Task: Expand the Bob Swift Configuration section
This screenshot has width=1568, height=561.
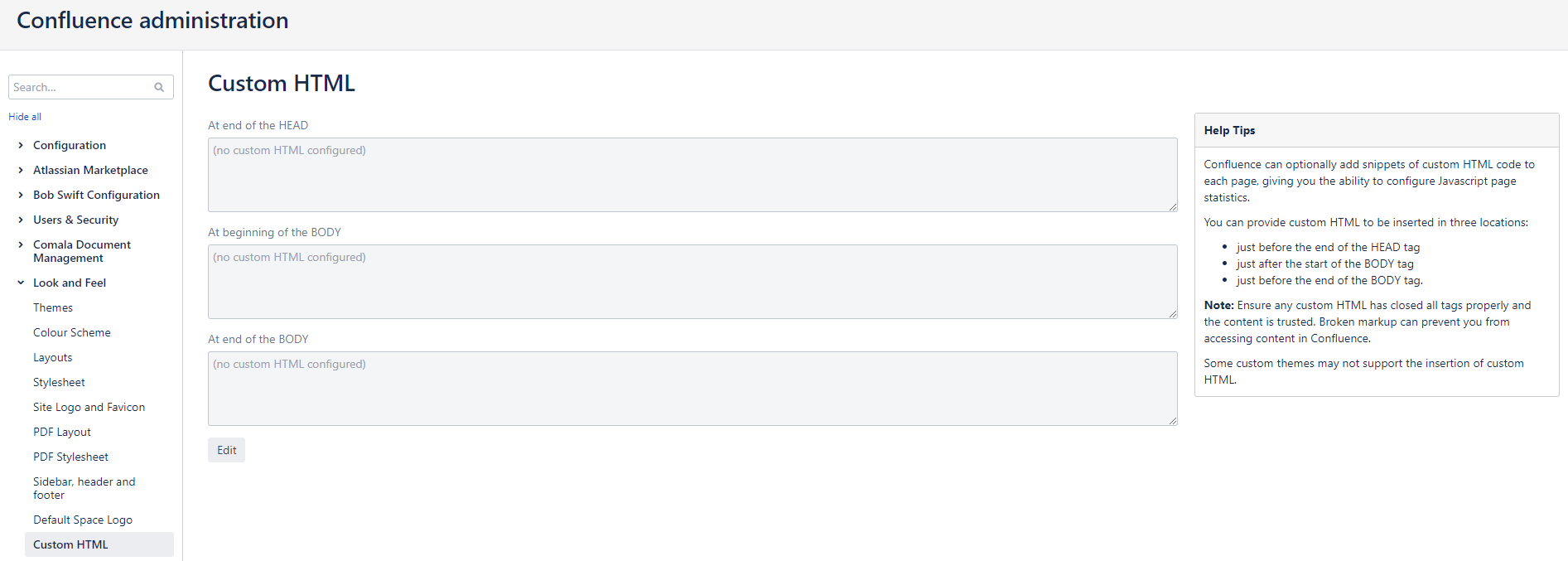Action: [20, 195]
